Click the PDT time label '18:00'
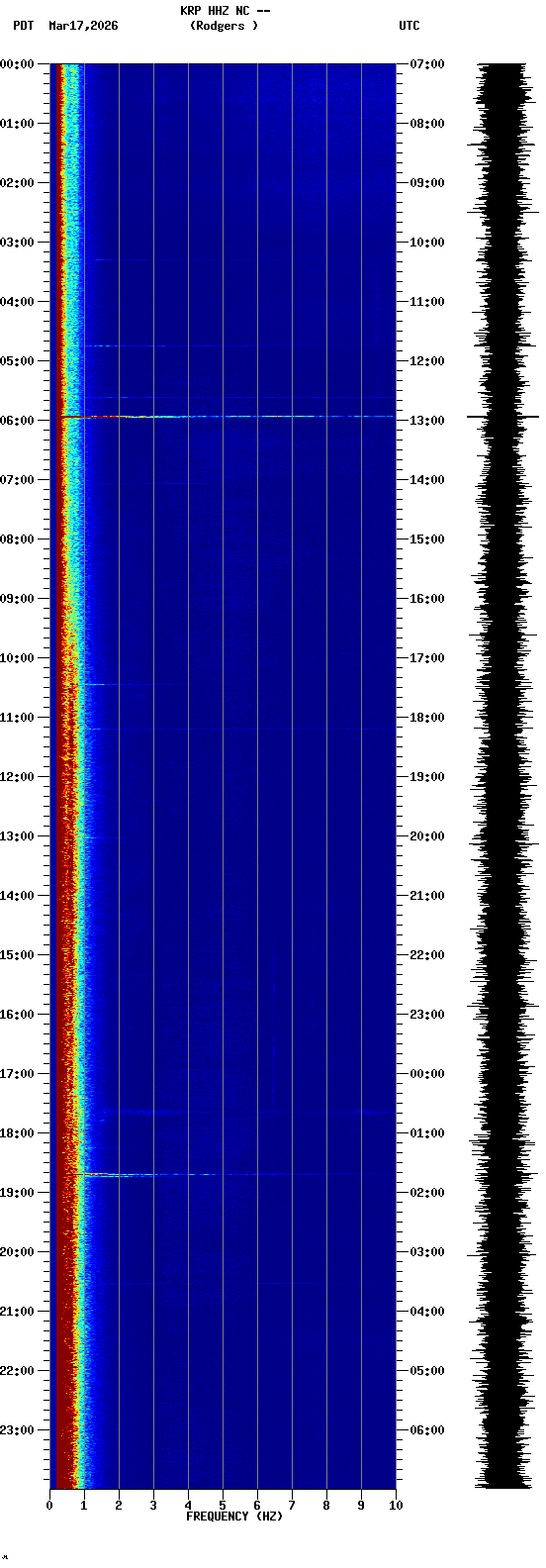The width and height of the screenshot is (546, 1568). coord(17,1133)
